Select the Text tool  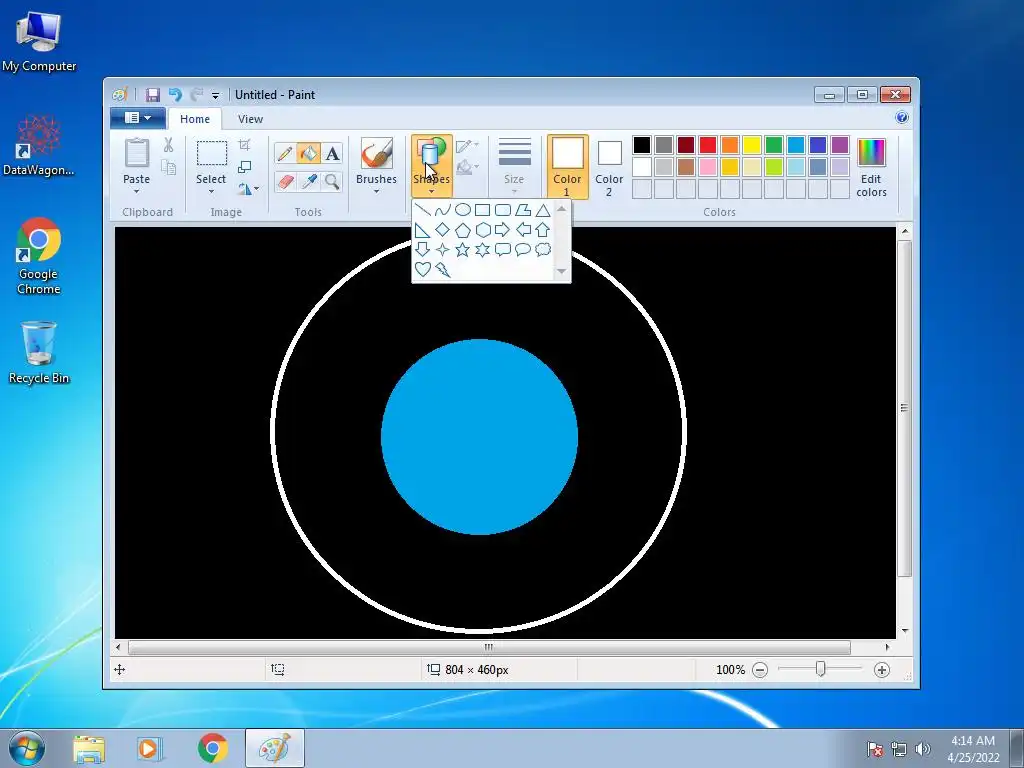[x=332, y=153]
